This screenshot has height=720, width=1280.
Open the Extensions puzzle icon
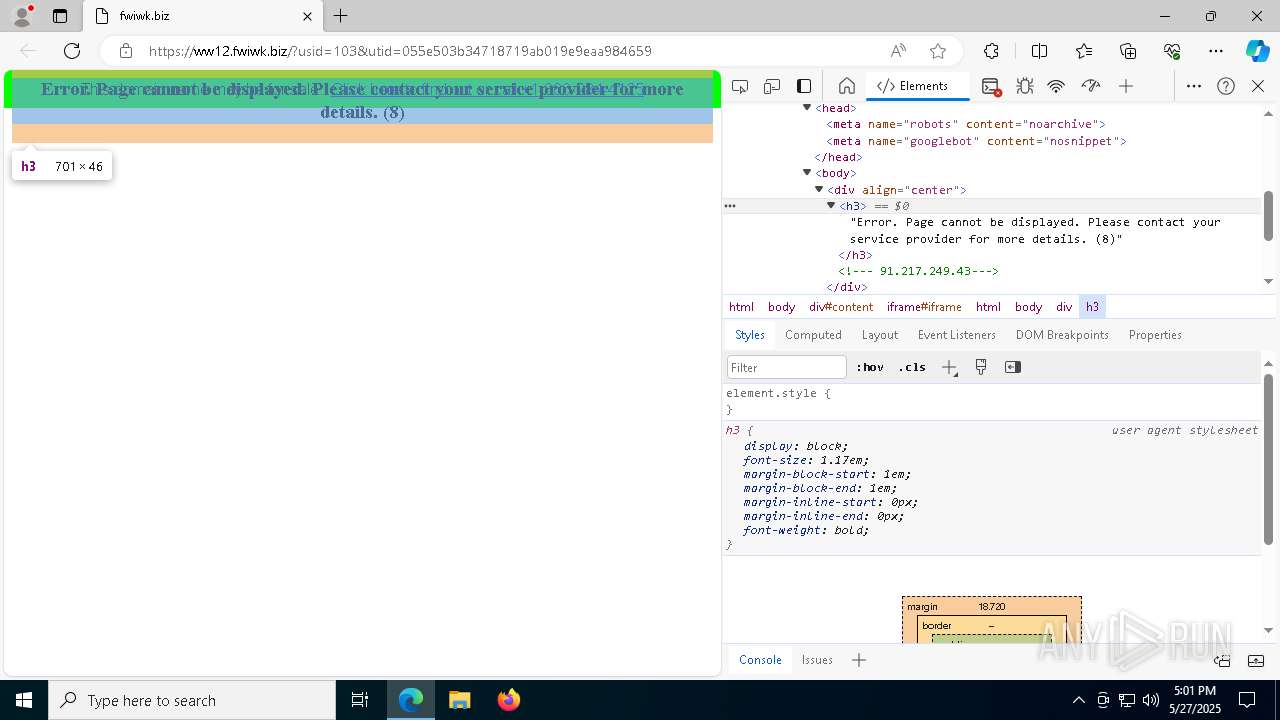991,51
